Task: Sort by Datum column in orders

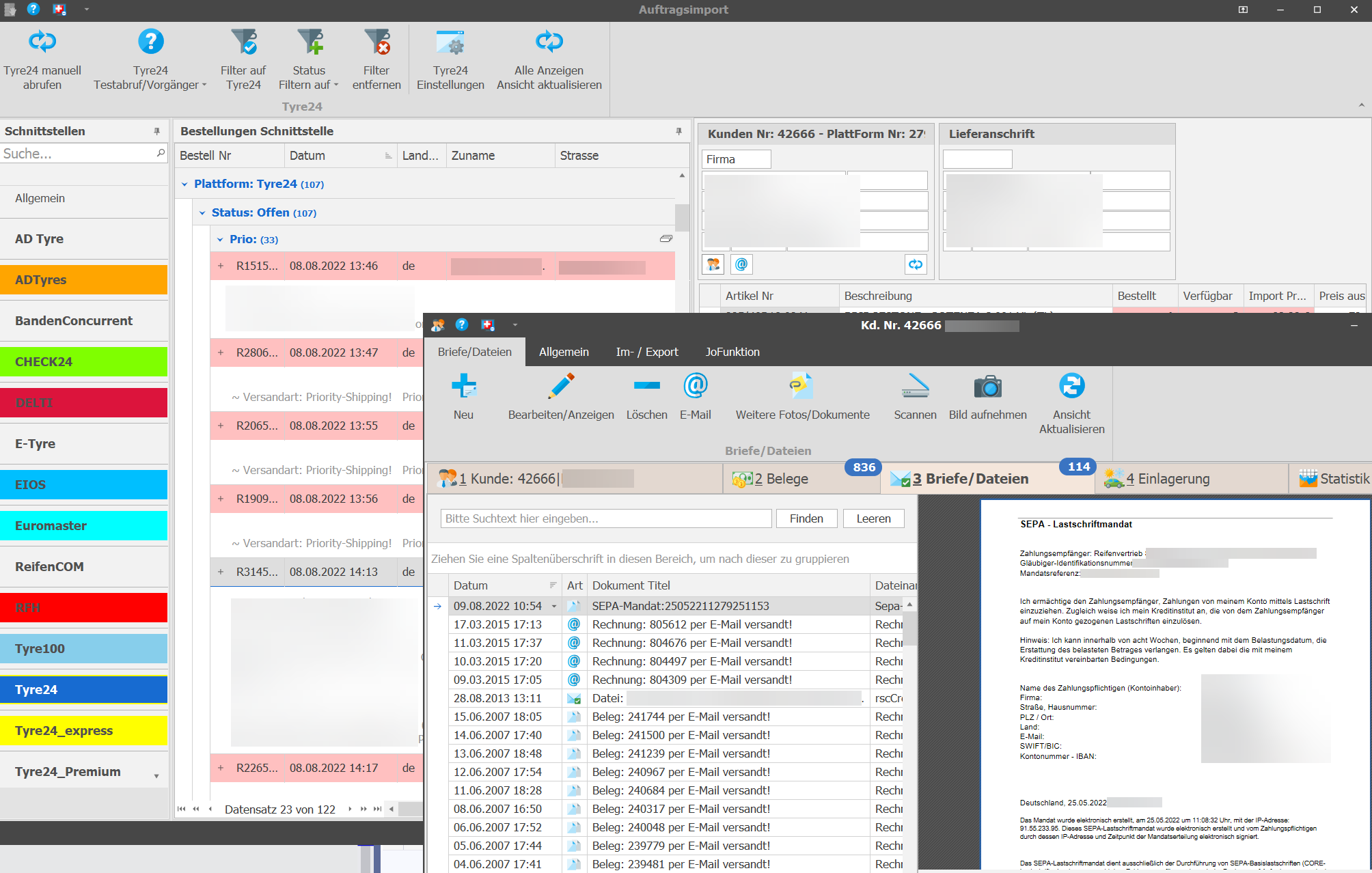Action: 340,156
